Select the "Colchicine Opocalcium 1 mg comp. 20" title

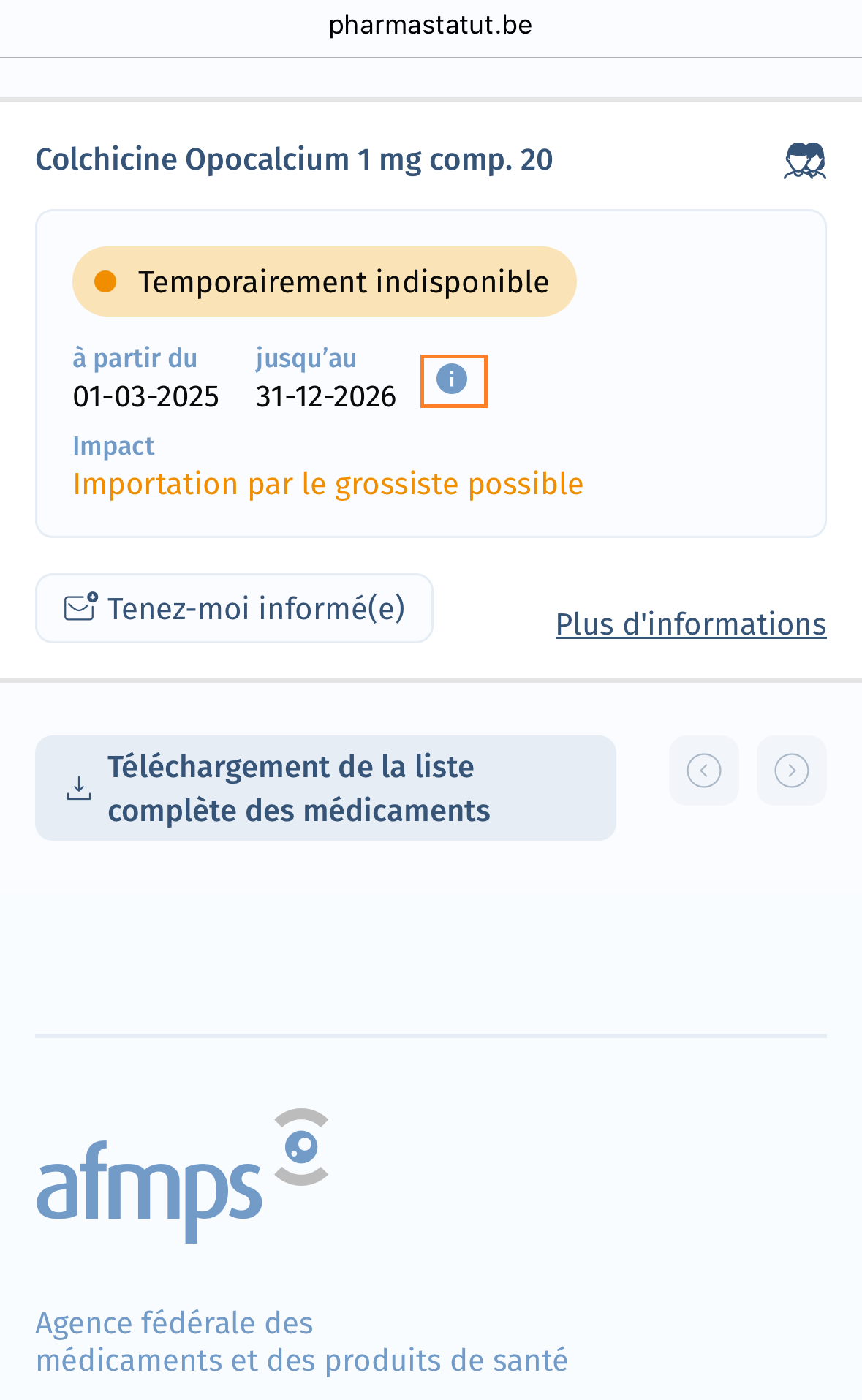(294, 159)
